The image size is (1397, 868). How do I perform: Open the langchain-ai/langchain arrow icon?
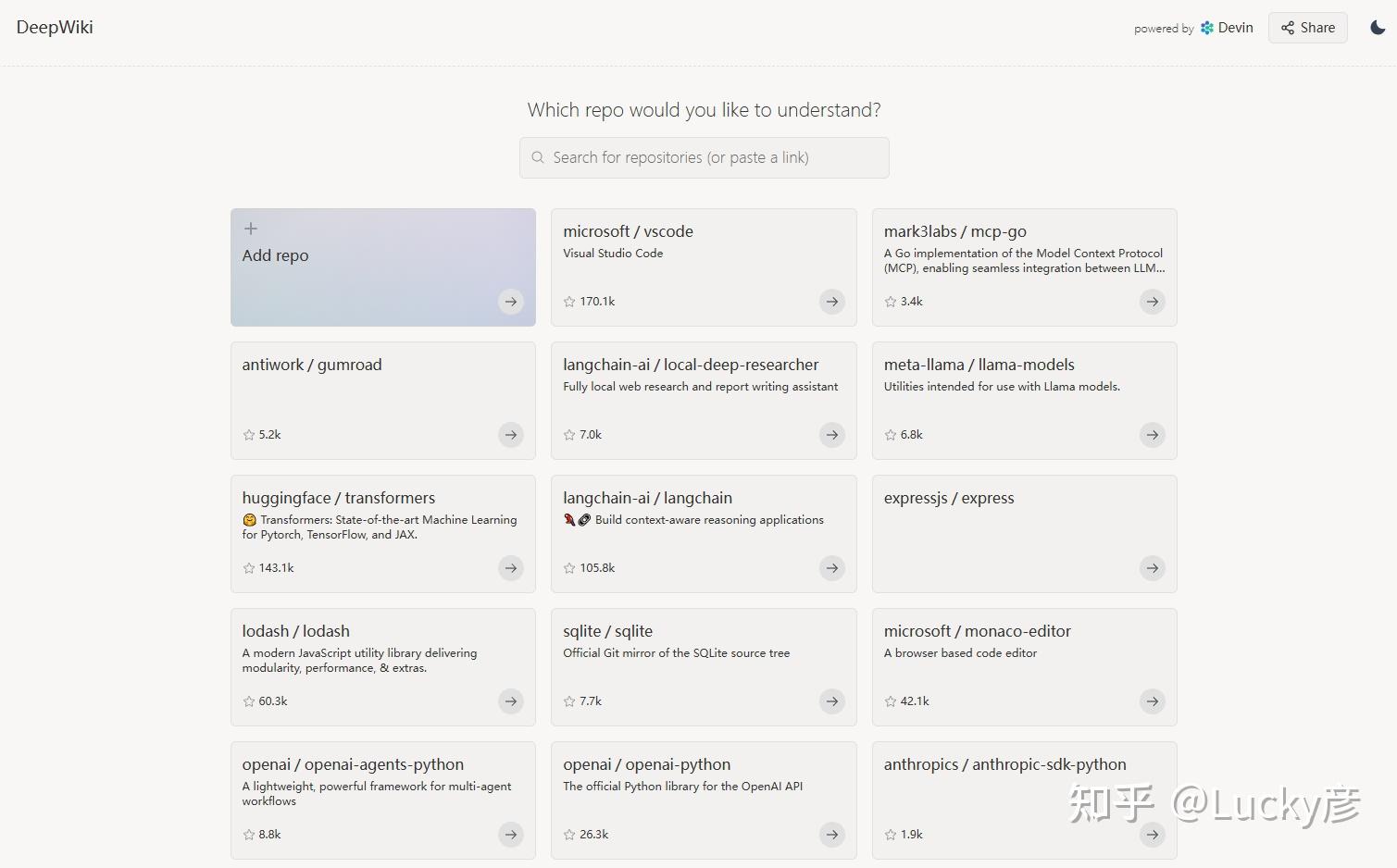click(x=832, y=568)
